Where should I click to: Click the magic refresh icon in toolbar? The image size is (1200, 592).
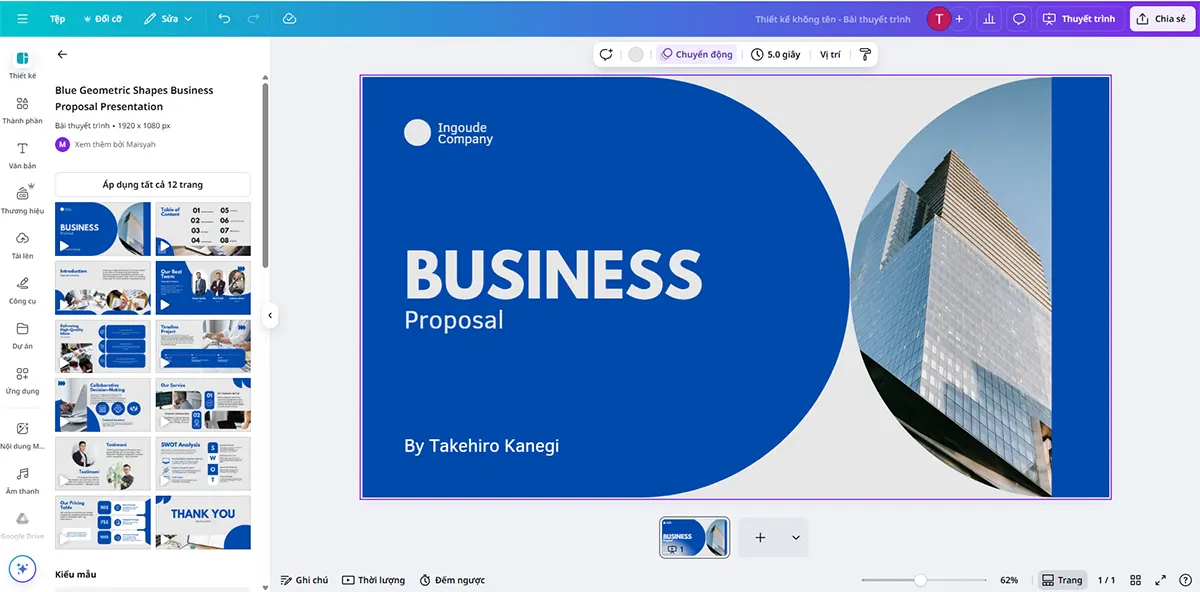(x=606, y=54)
